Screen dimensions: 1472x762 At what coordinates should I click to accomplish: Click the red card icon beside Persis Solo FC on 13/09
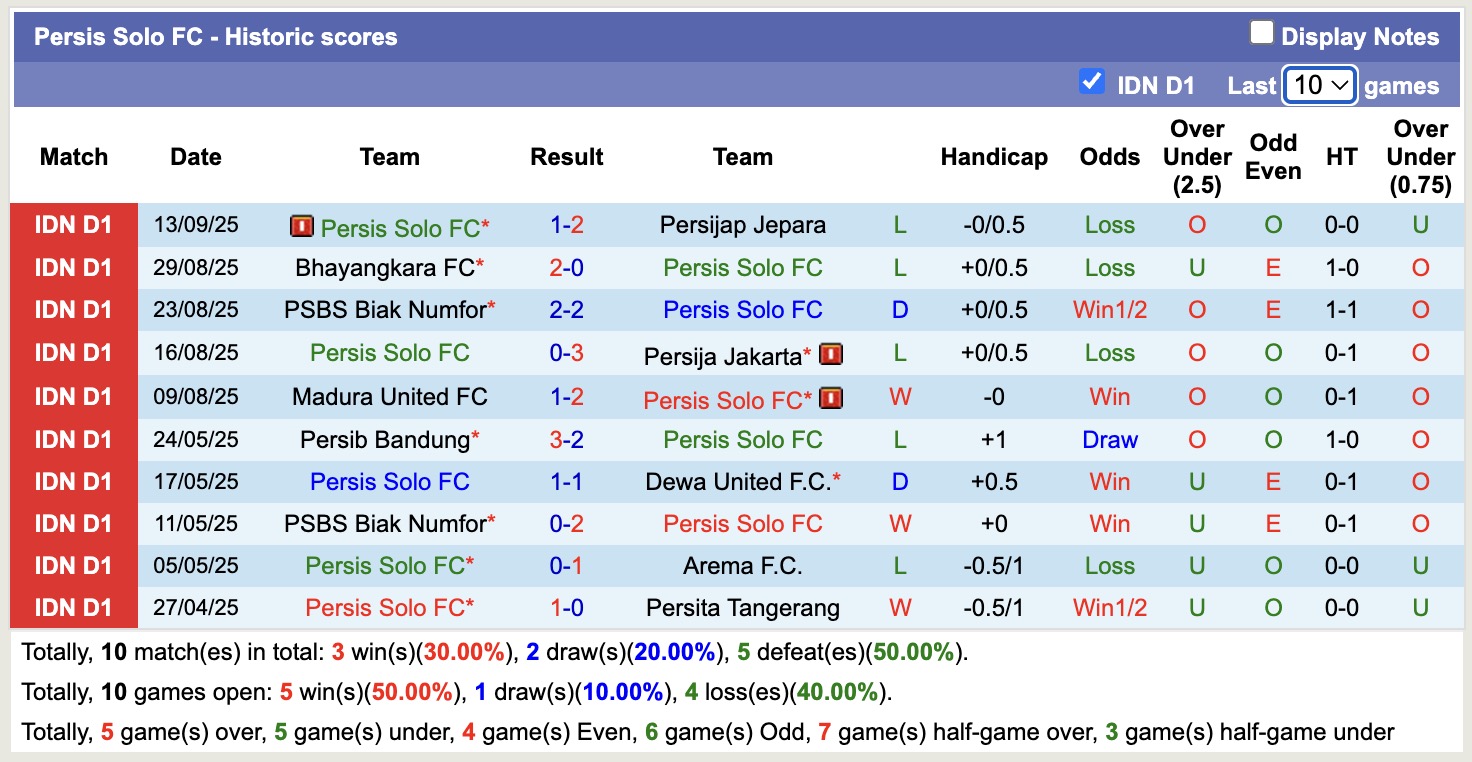pyautogui.click(x=303, y=226)
